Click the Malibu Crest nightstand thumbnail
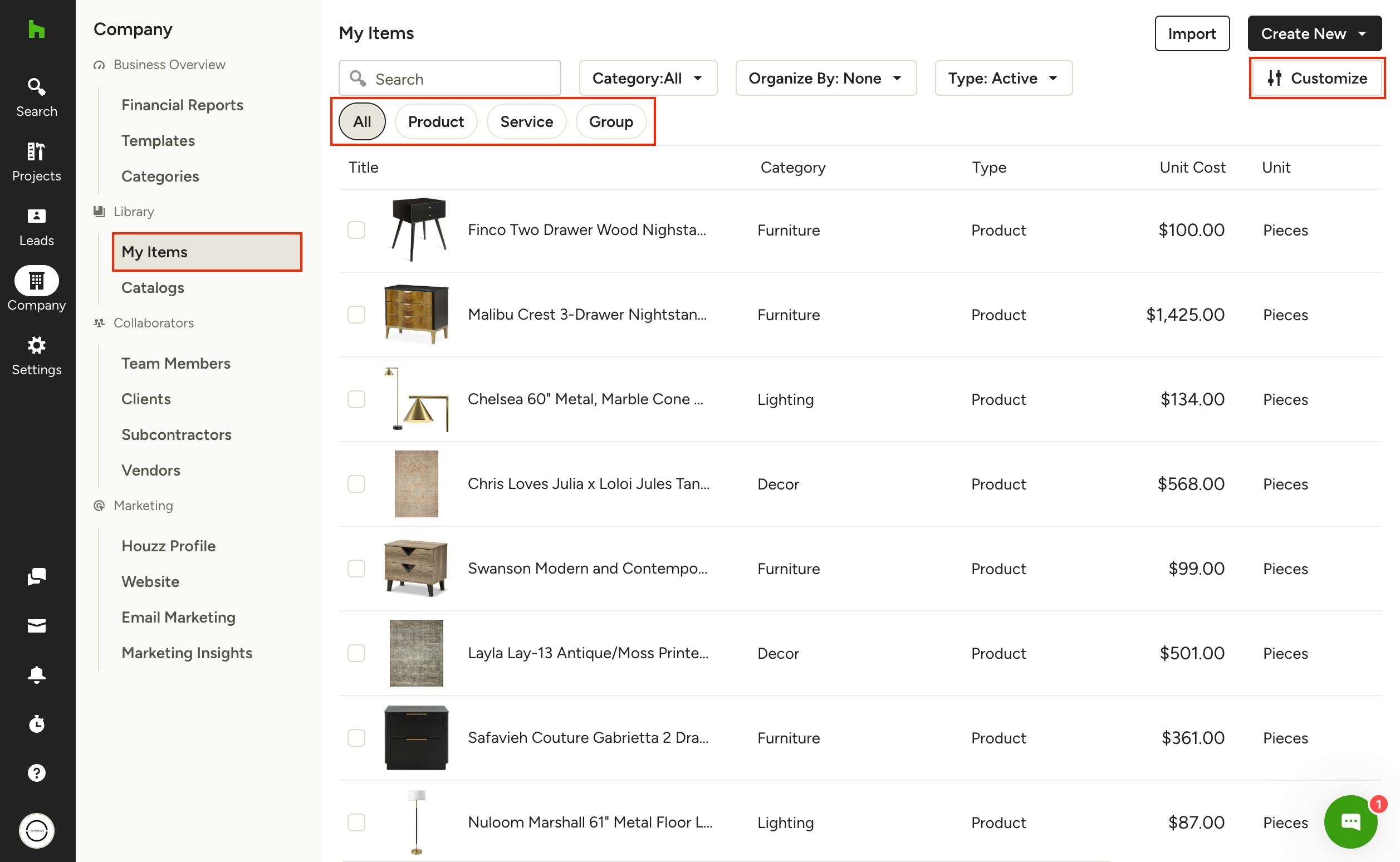 (x=417, y=315)
